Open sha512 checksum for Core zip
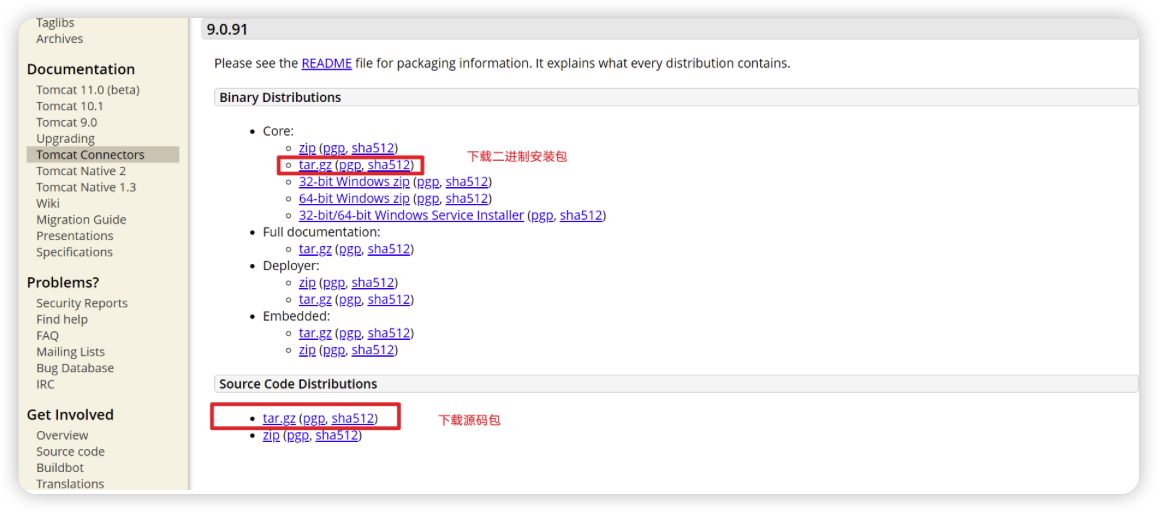Screen dimensions: 1157x512 coord(373,148)
